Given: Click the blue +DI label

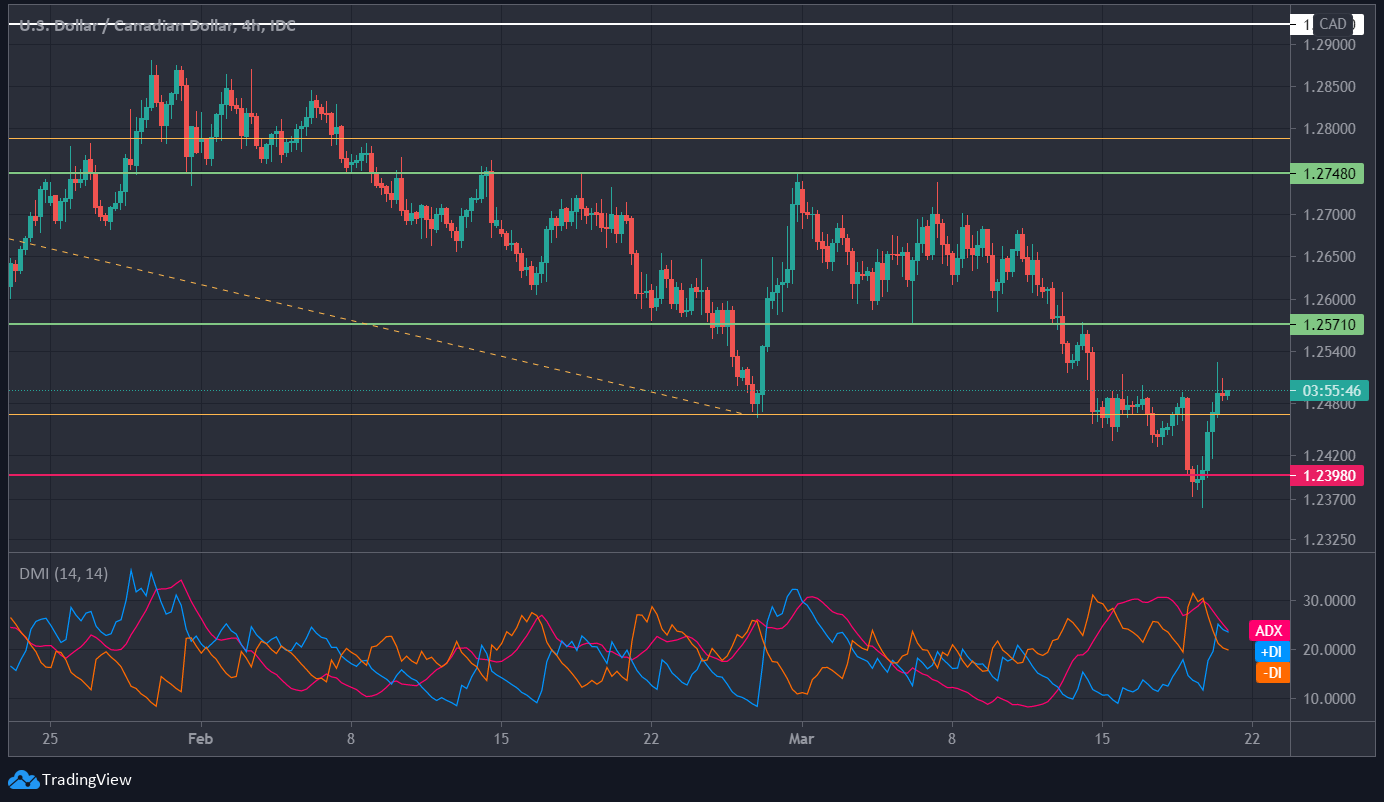Looking at the screenshot, I should point(1272,652).
